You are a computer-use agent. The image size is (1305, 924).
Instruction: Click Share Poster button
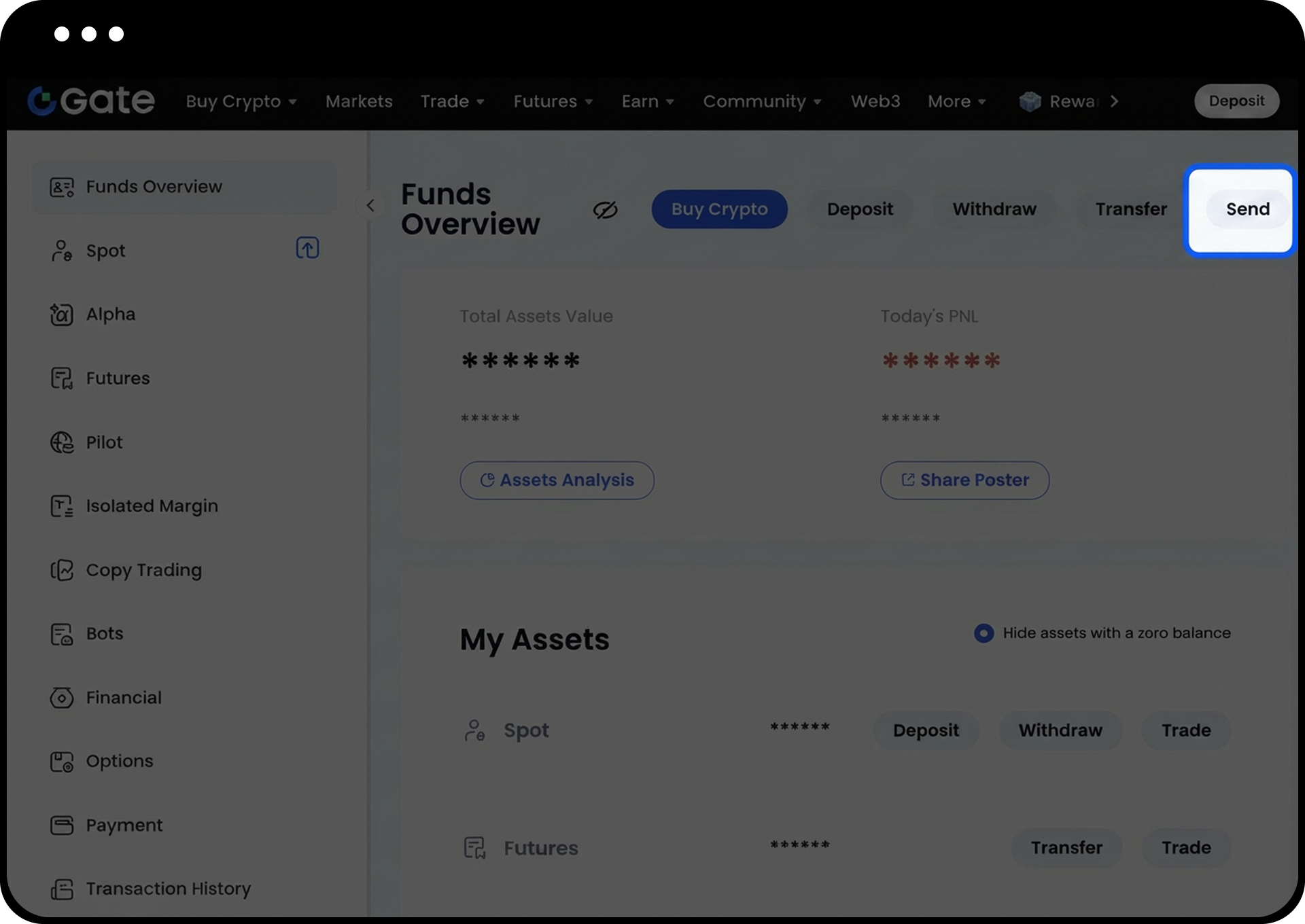pos(964,480)
